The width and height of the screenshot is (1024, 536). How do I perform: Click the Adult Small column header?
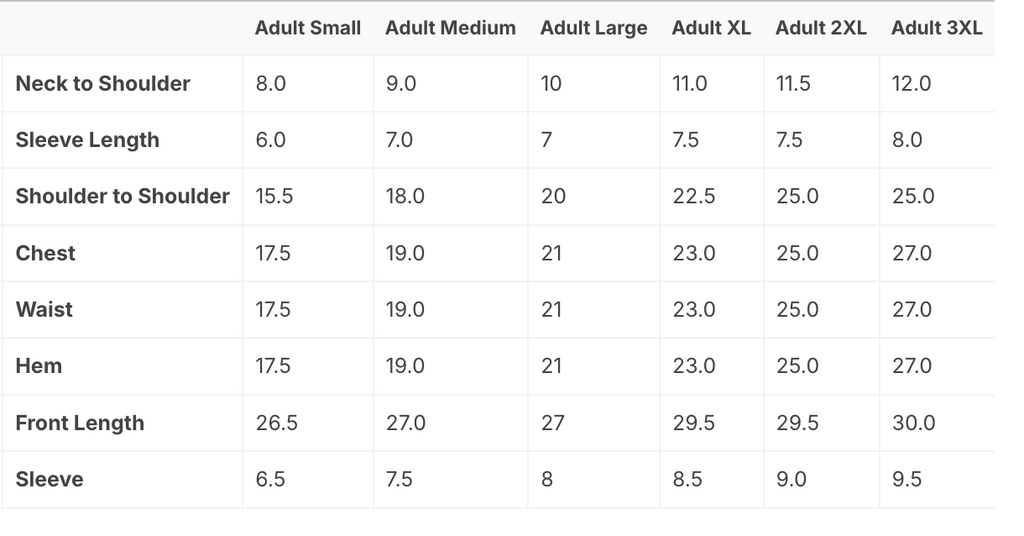point(307,28)
